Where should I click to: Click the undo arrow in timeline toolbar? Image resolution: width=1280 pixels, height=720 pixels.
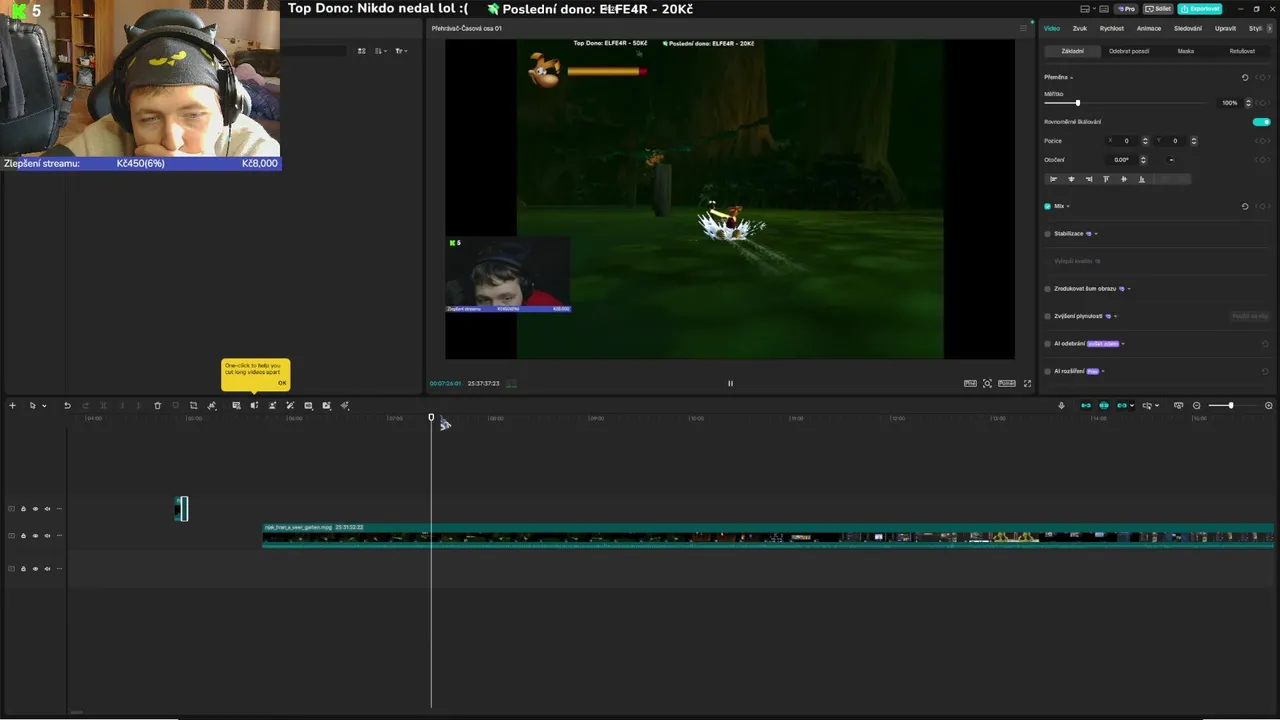click(x=67, y=406)
